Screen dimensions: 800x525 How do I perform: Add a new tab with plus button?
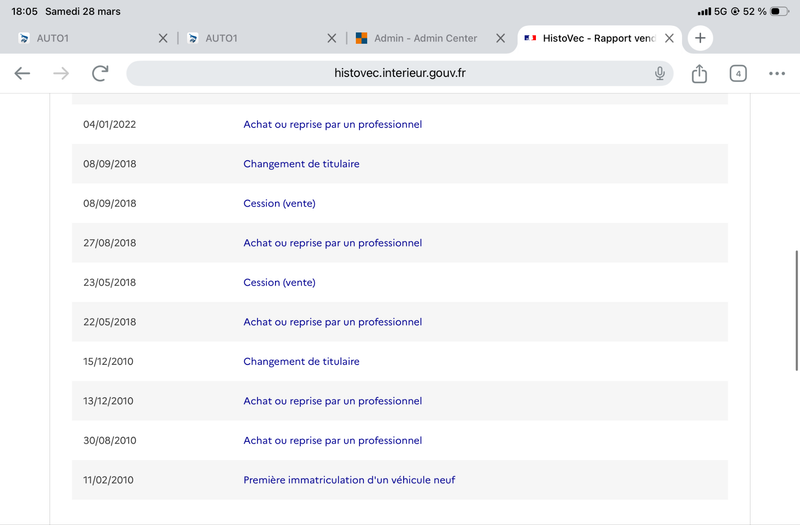tap(700, 38)
